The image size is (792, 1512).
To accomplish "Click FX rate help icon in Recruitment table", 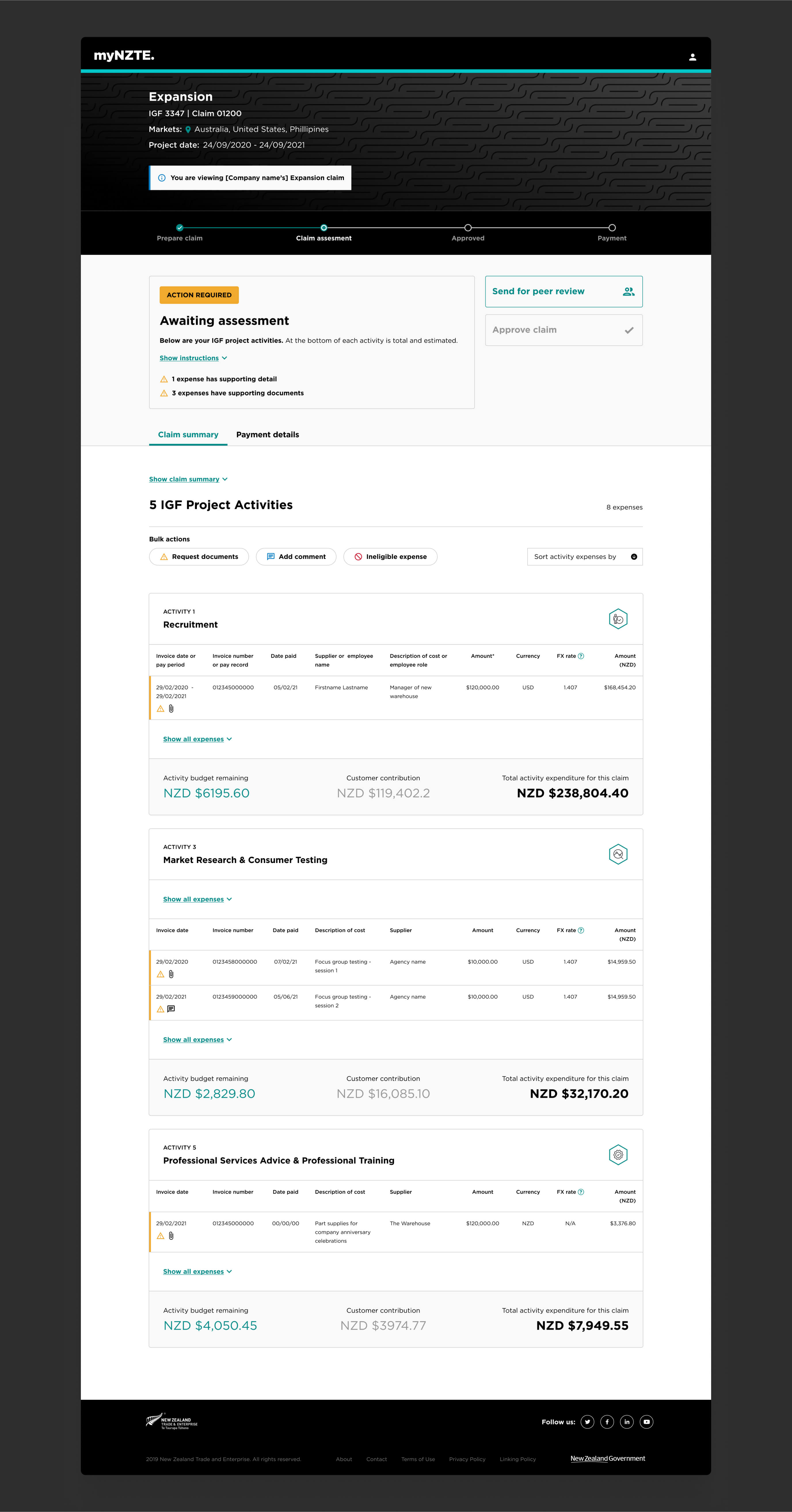I will (x=581, y=656).
